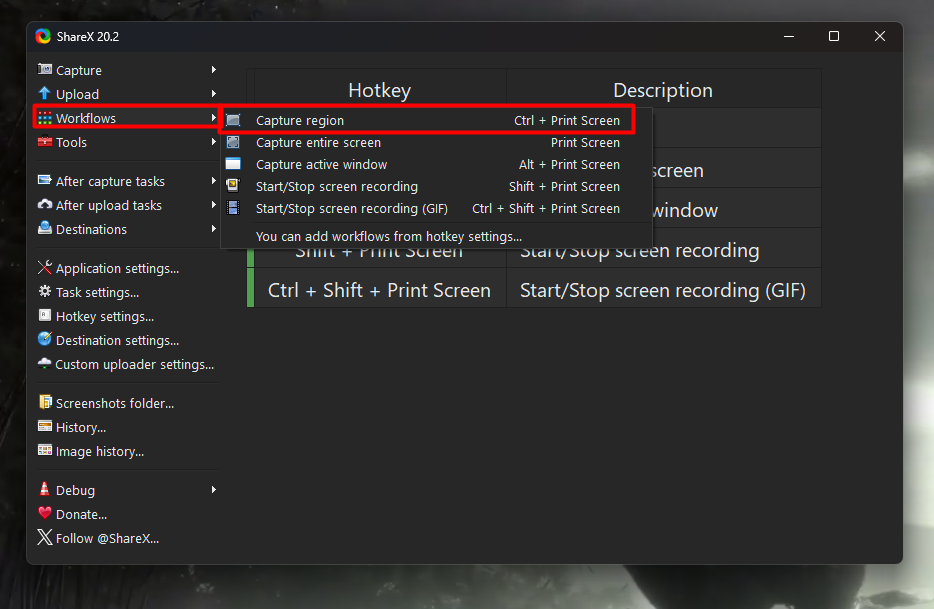The width and height of the screenshot is (934, 609).
Task: Click the Donate... link
Action: pos(82,514)
